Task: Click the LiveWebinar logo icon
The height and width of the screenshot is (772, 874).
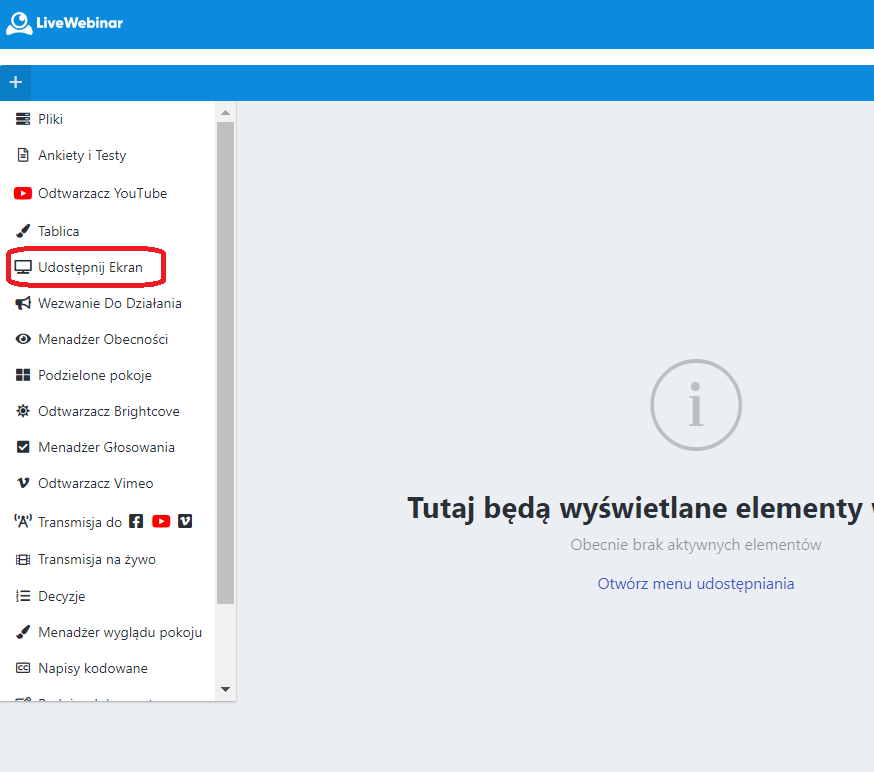Action: coord(19,23)
